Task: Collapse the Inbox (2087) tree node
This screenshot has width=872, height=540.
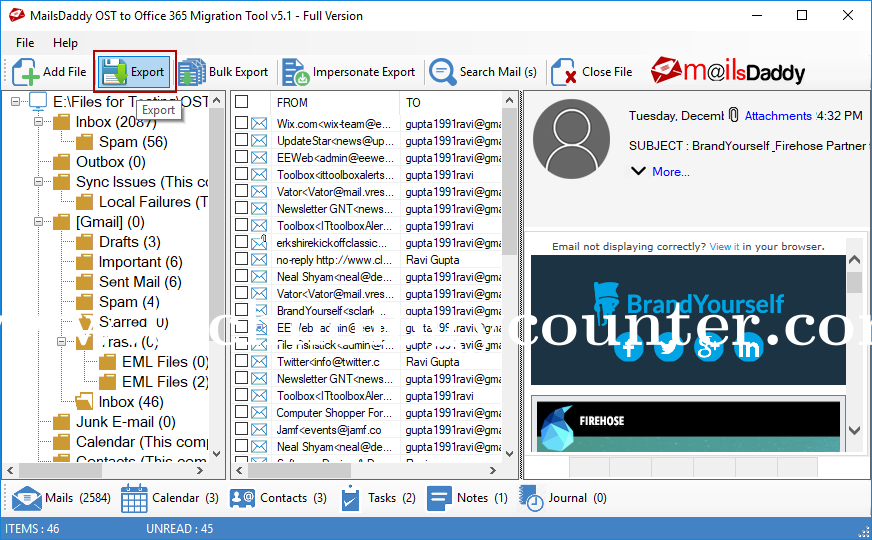Action: [x=38, y=121]
